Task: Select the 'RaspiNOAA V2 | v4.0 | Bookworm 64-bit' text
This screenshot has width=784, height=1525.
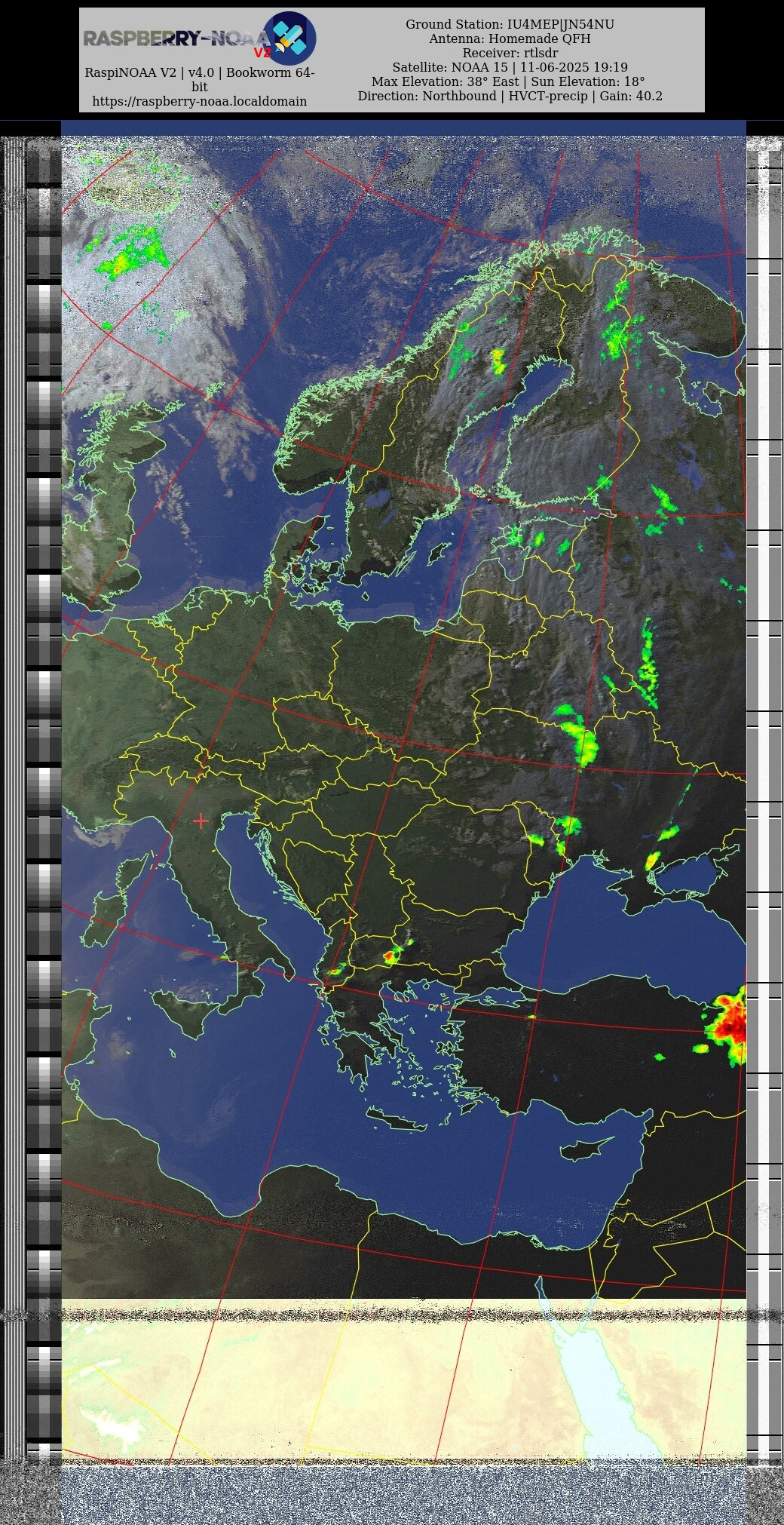Action: click(200, 79)
